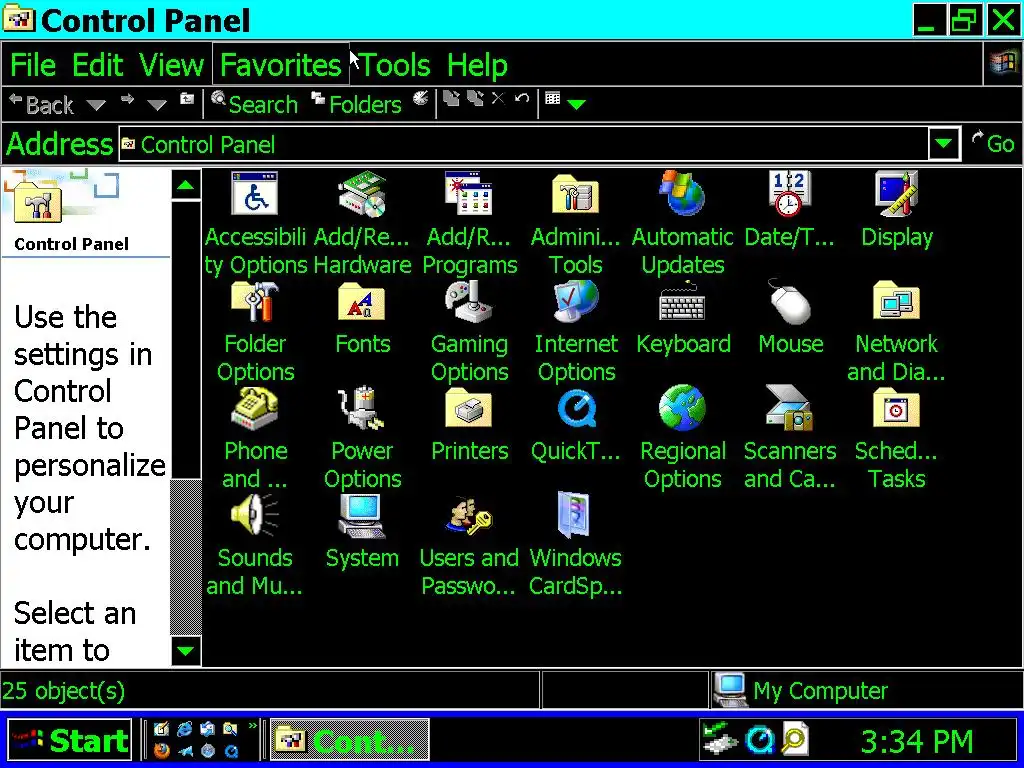
Task: Click the Undo toolbar icon
Action: tap(522, 99)
